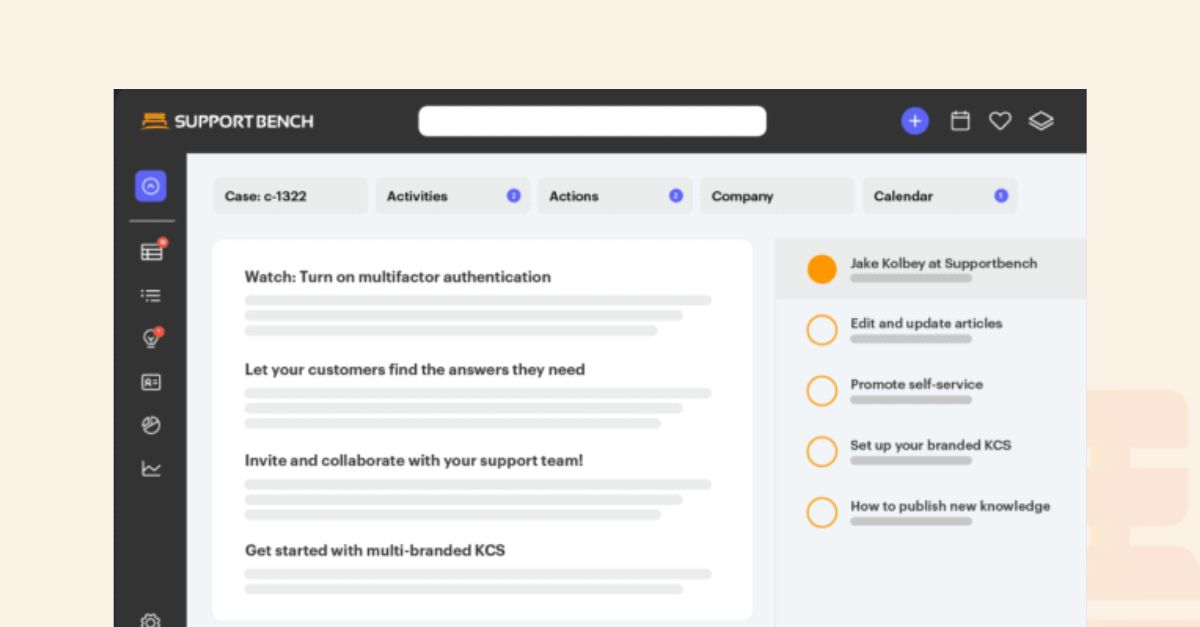The image size is (1200, 627).
Task: Click the Activities tab count badge
Action: pyautogui.click(x=513, y=196)
